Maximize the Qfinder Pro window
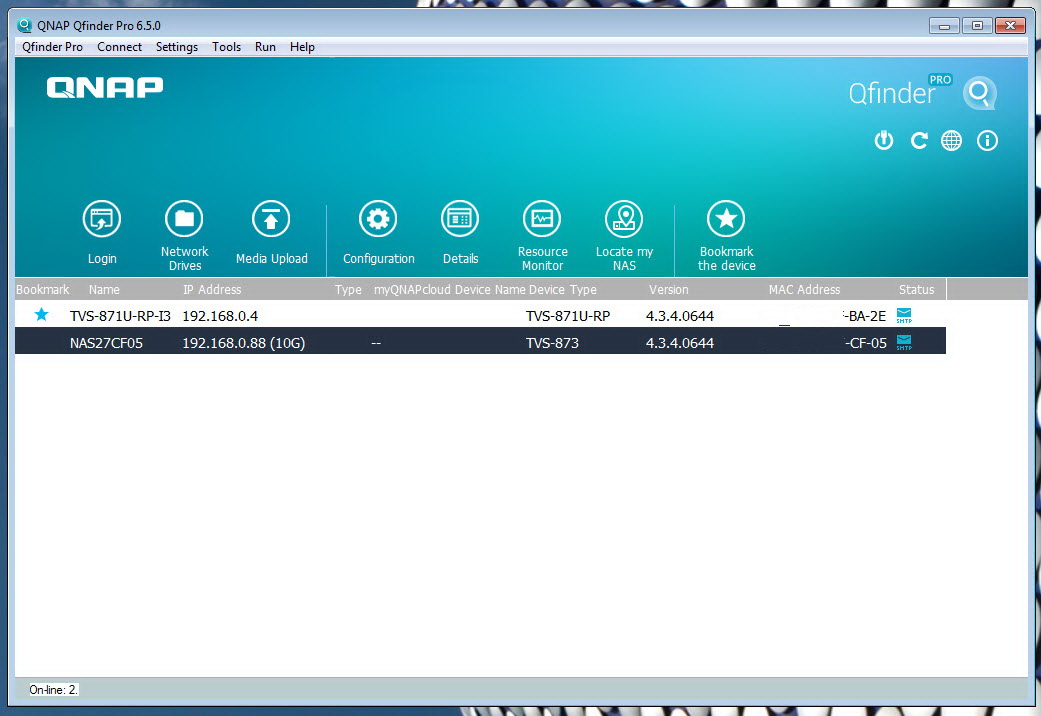The image size is (1041, 716). [977, 26]
